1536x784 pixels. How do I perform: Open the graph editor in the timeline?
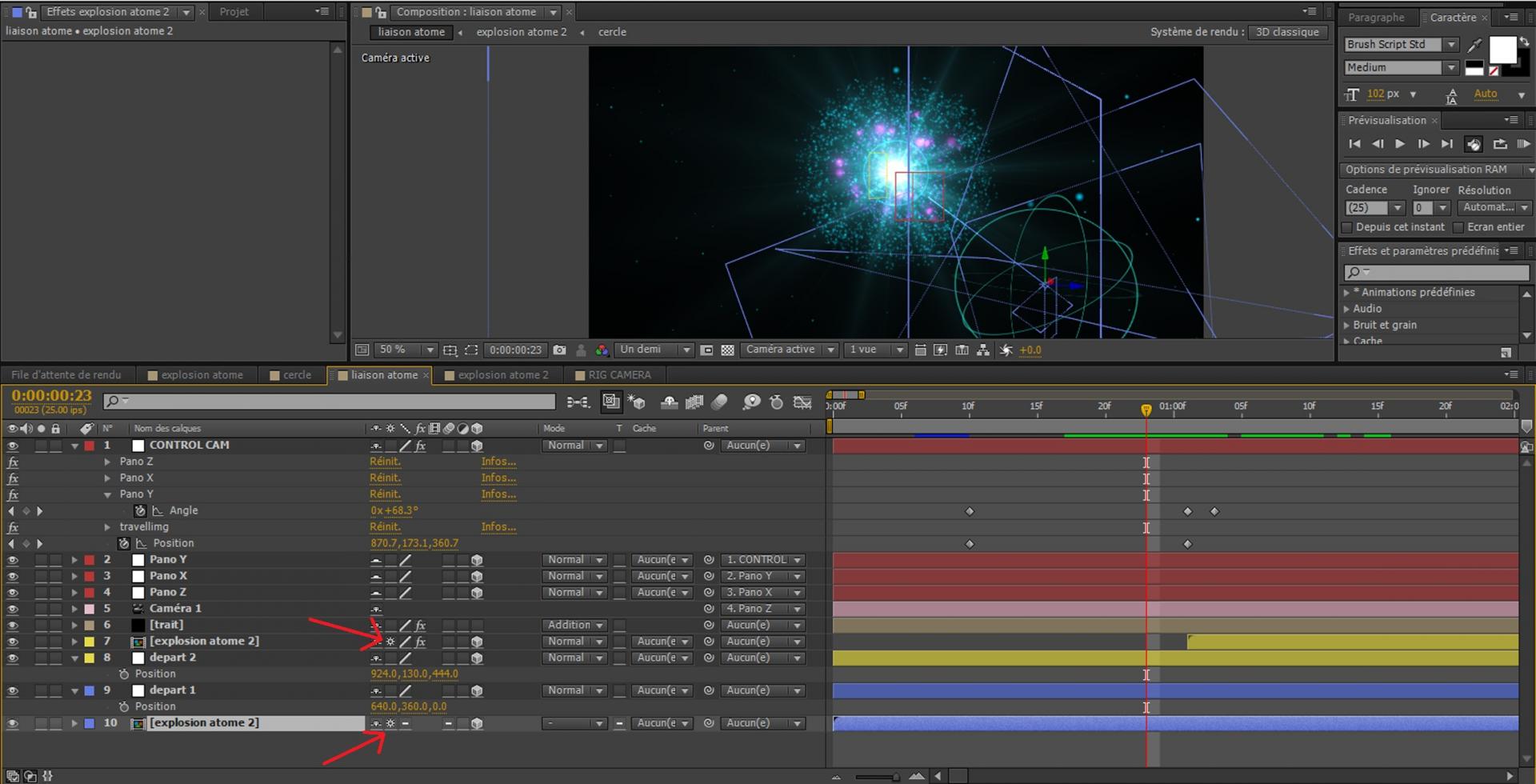point(802,402)
